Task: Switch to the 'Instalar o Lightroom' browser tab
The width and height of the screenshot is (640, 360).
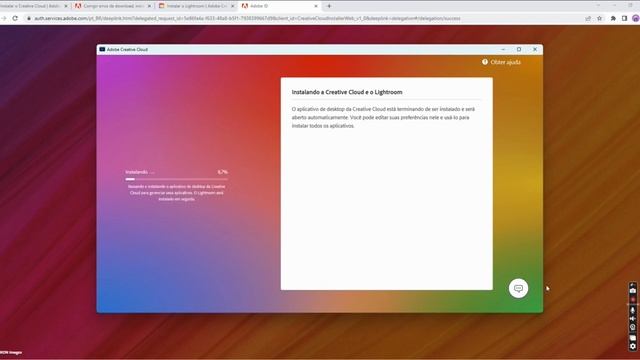Action: pos(196,6)
